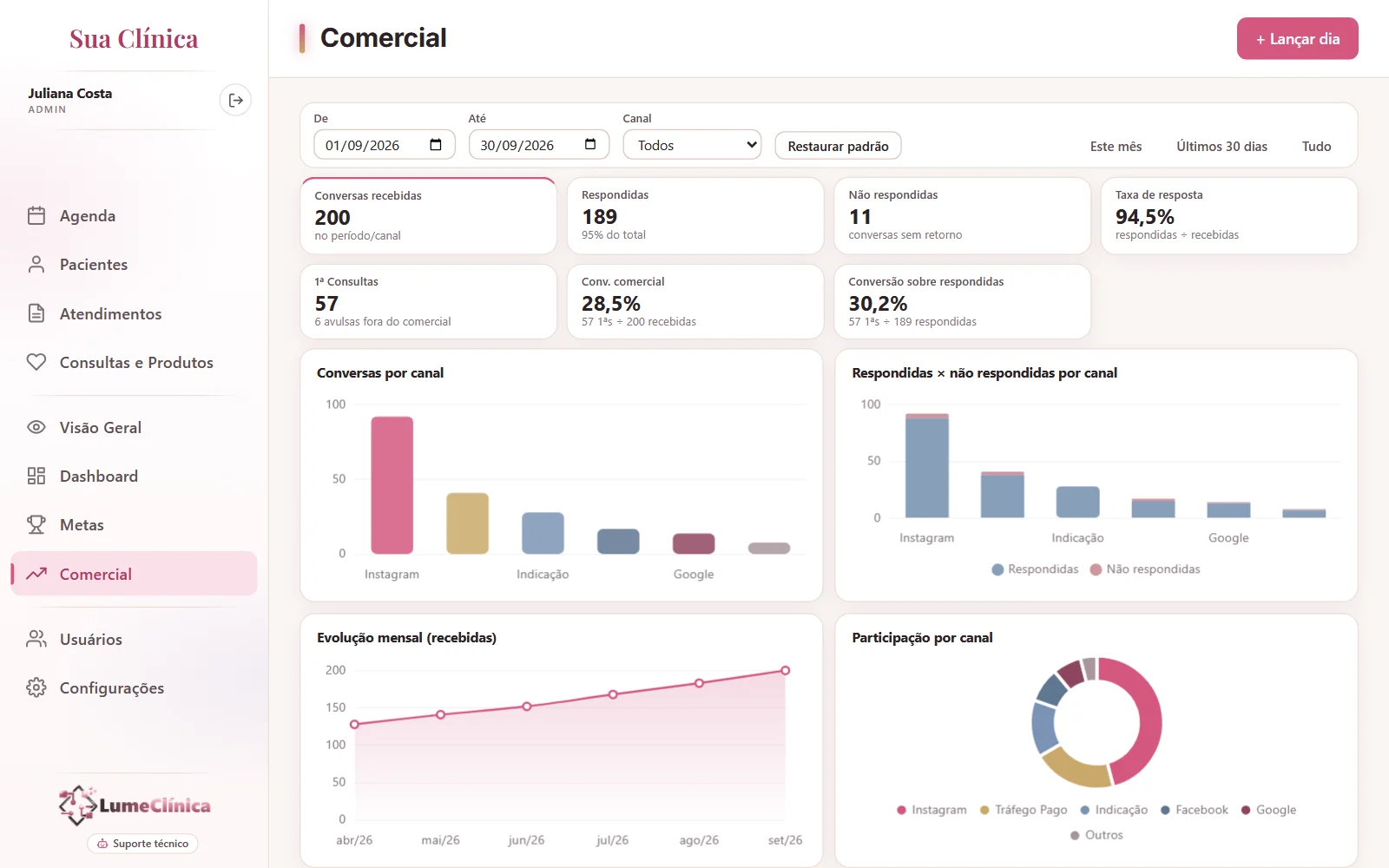
Task: Toggle the Não respondidas legend series
Action: click(x=1145, y=569)
